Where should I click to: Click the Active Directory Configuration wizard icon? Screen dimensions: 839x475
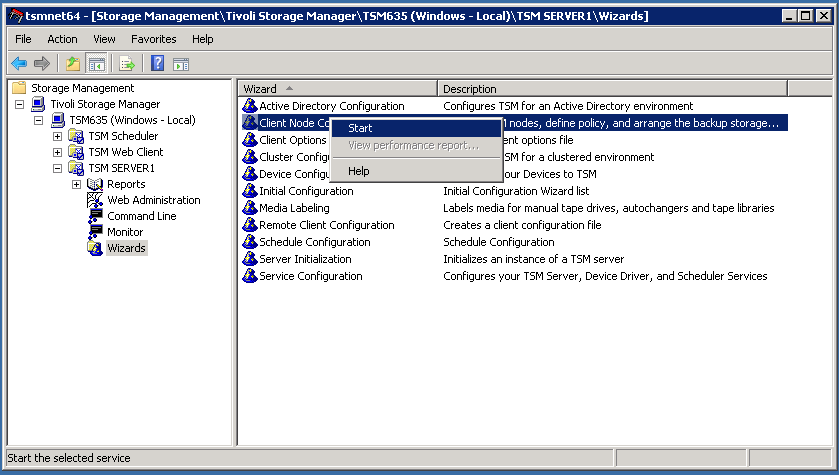249,105
